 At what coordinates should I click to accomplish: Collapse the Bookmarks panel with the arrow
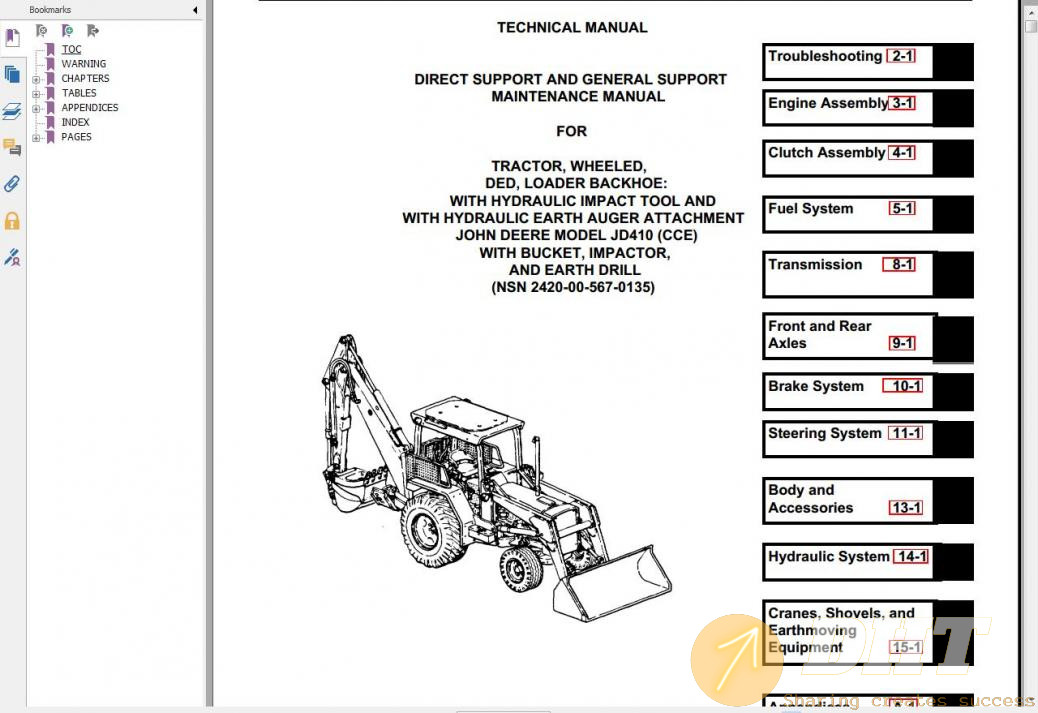[195, 10]
